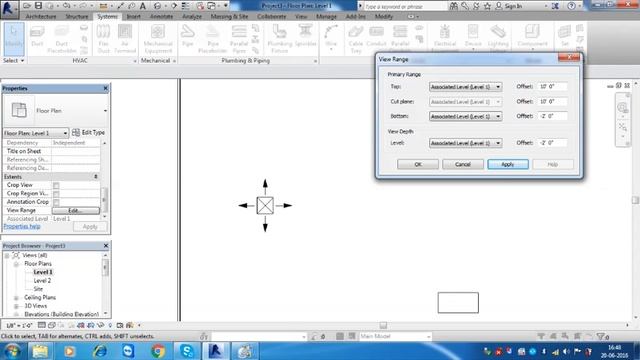Select the Pipe tool
This screenshot has width=640, height=360.
pyautogui.click(x=188, y=36)
